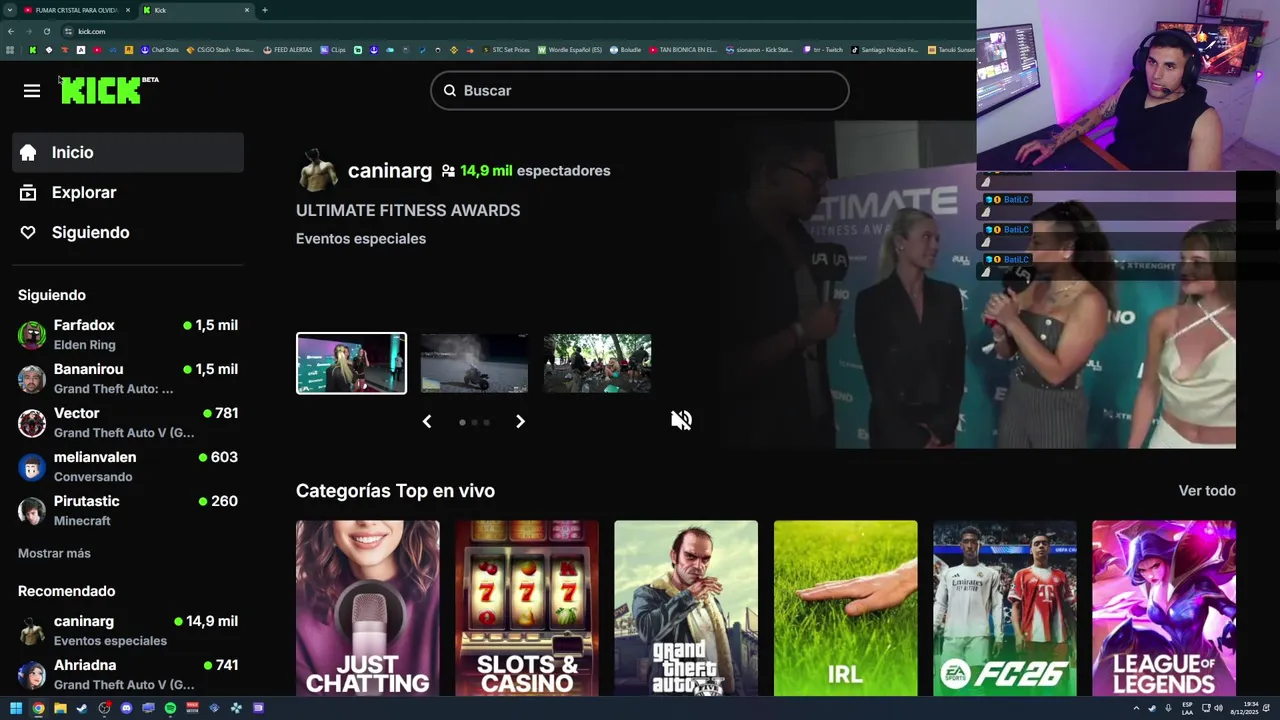Open Slots & Casino category card
This screenshot has height=720, width=1280.
click(x=527, y=608)
